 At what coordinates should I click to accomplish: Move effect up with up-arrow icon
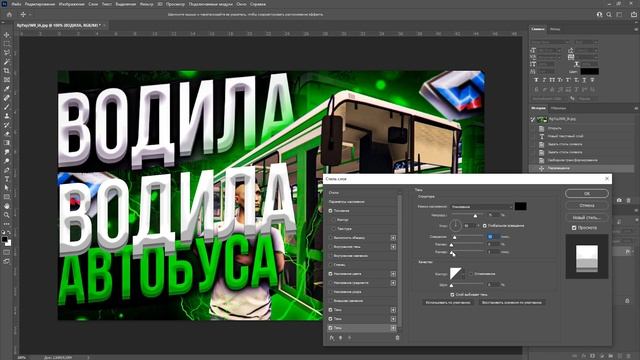click(340, 338)
